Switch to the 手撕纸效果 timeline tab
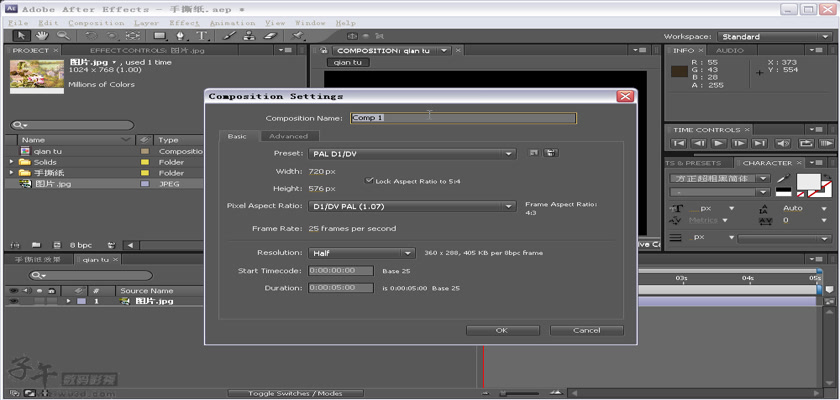Image resolution: width=840 pixels, height=400 pixels. click(x=38, y=259)
